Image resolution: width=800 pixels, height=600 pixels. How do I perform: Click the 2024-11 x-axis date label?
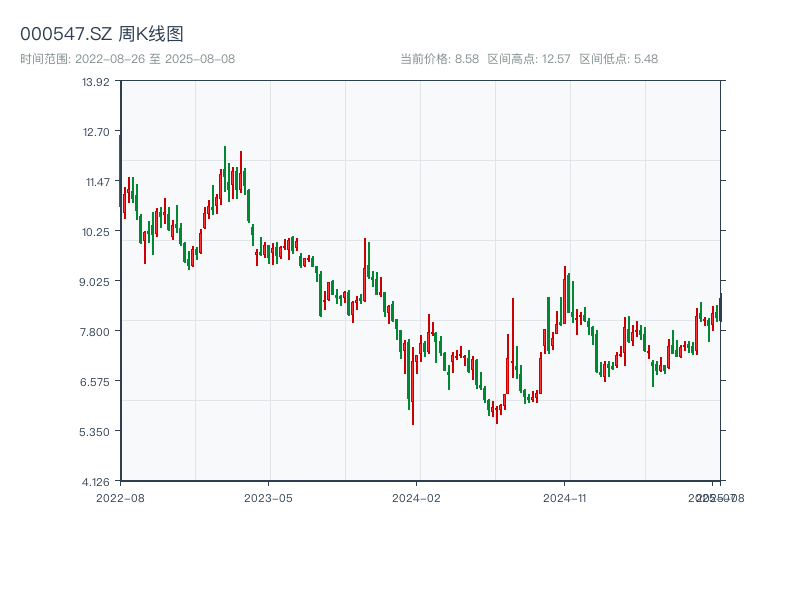coord(565,497)
